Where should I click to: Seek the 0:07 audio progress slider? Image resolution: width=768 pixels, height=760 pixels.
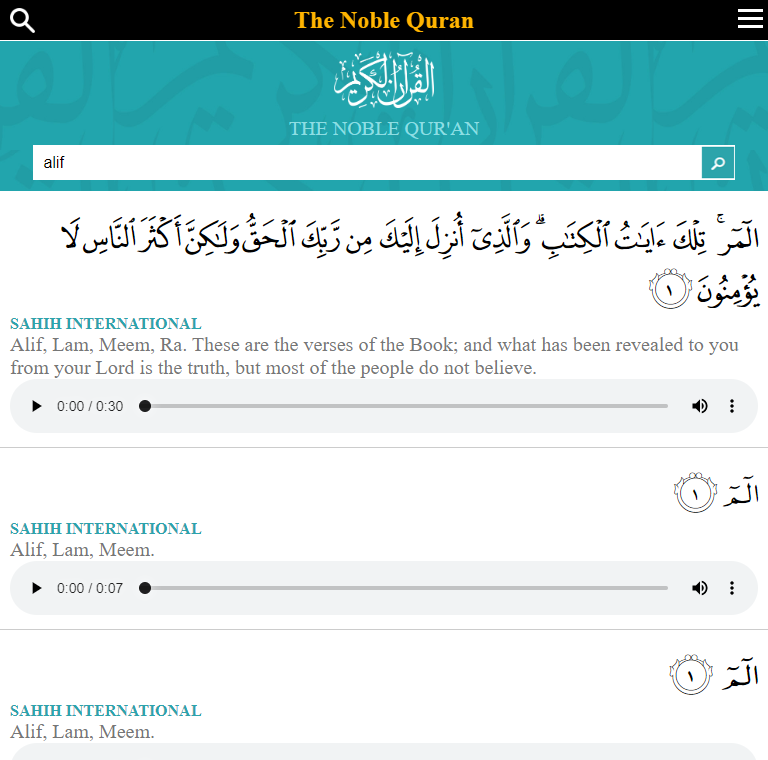coord(406,588)
